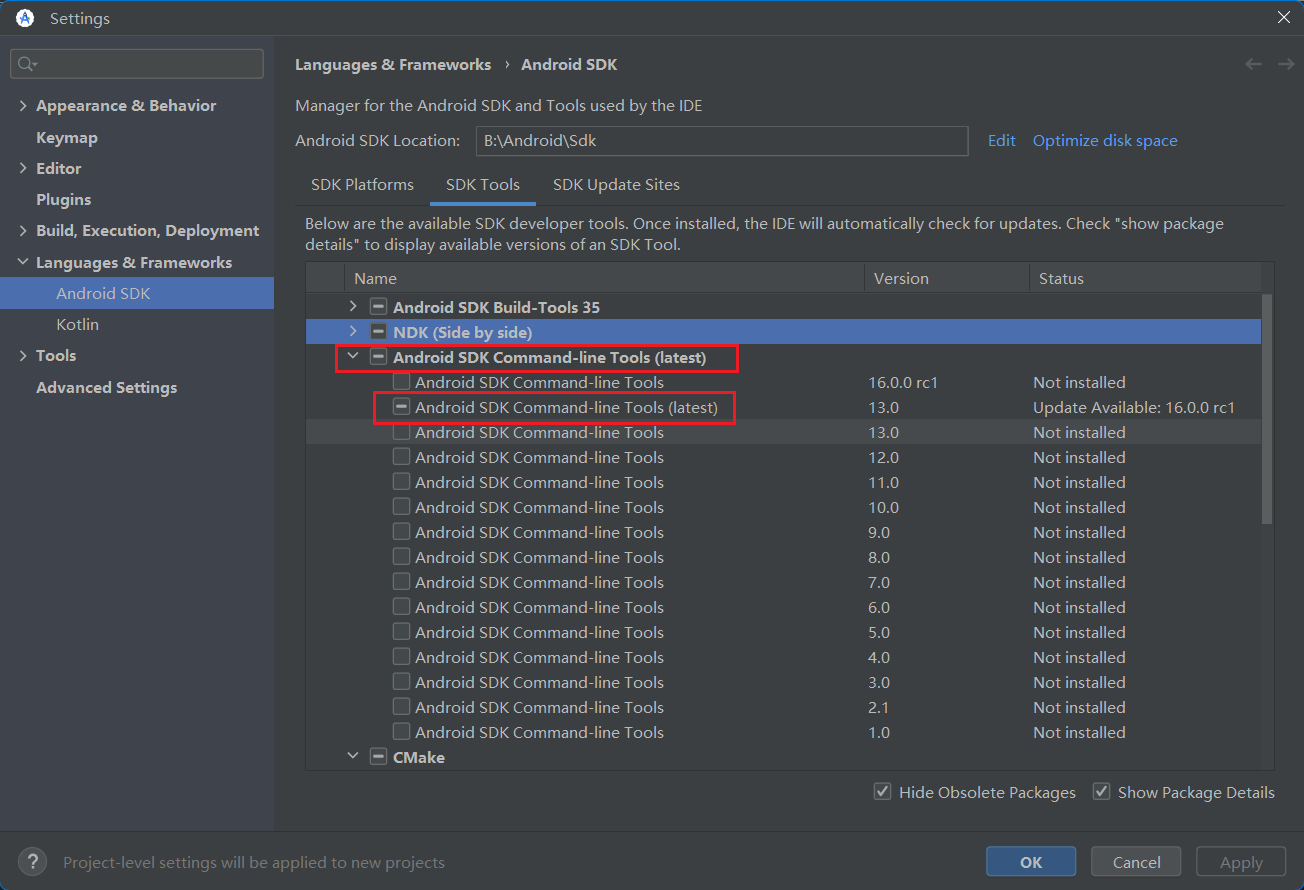Screen dimensions: 1304x890
Task: Check Command-line Tools version 10.0
Action: pyautogui.click(x=401, y=507)
